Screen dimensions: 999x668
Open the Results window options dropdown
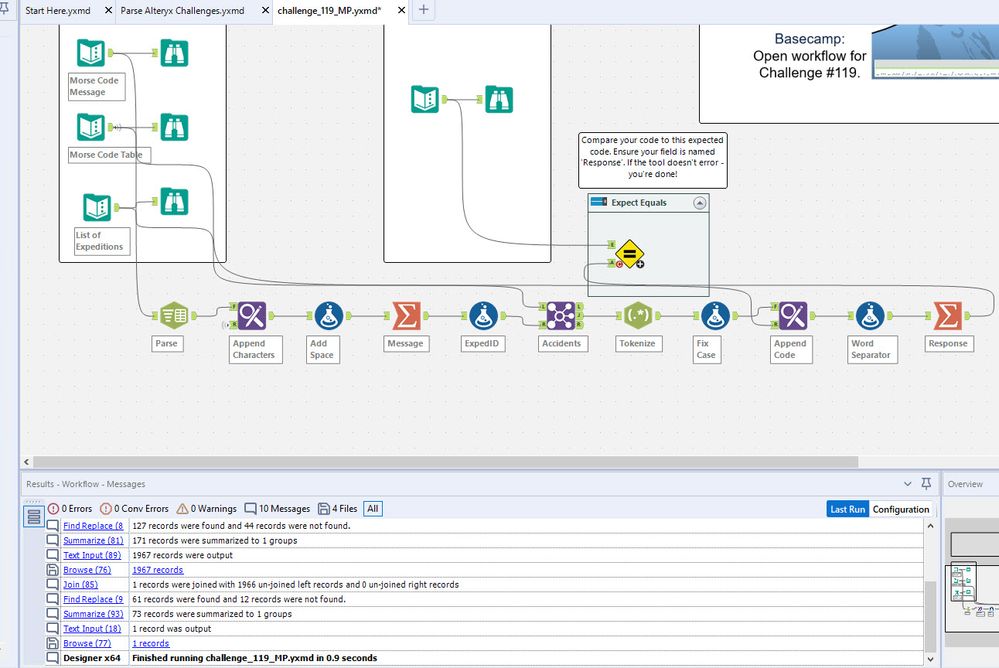point(907,484)
